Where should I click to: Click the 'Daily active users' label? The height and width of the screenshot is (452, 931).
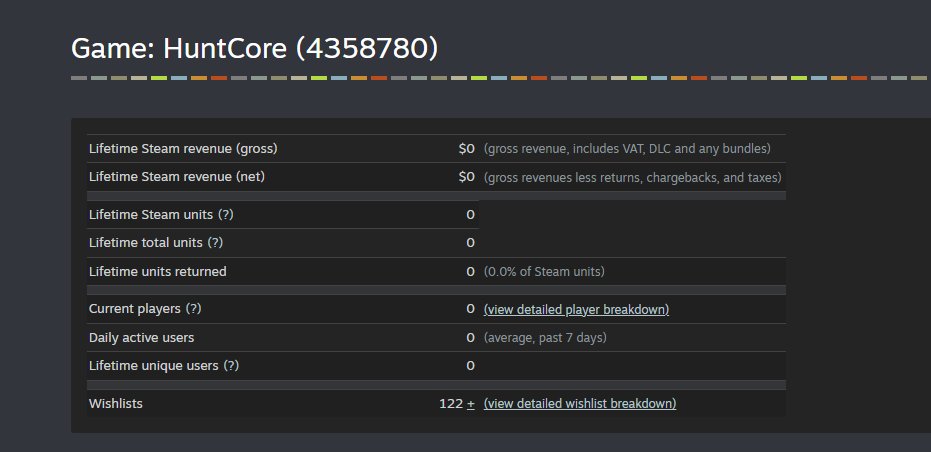(x=141, y=337)
